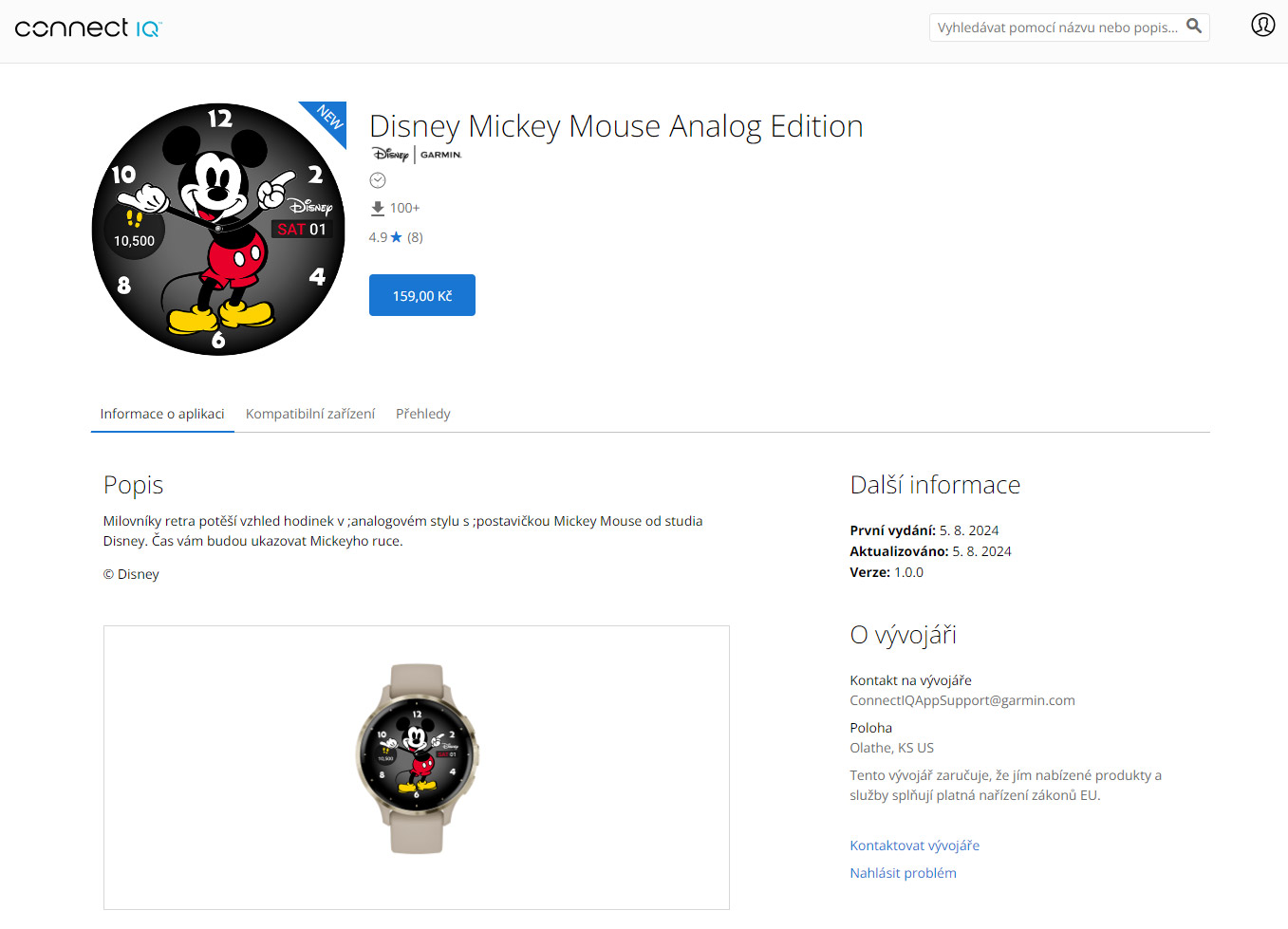Image resolution: width=1288 pixels, height=929 pixels.
Task: Click the ConnectIQAppSupport@garmin.com email address
Action: 962,700
